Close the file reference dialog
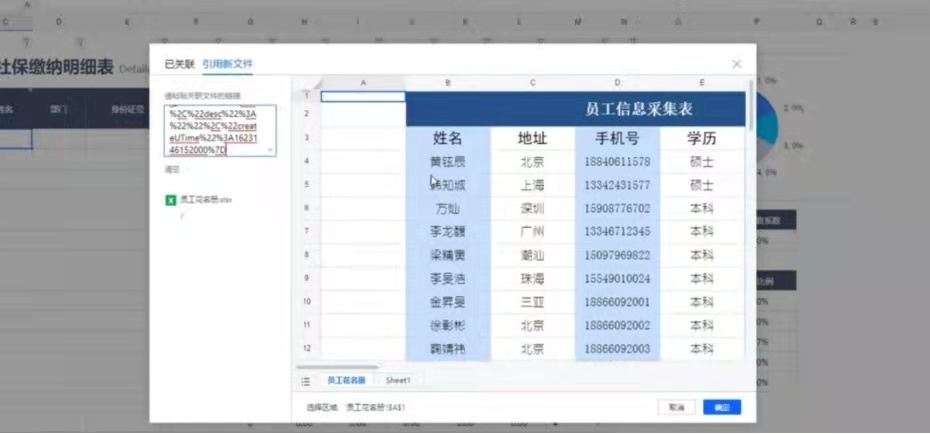This screenshot has height=434, width=930. click(x=737, y=64)
